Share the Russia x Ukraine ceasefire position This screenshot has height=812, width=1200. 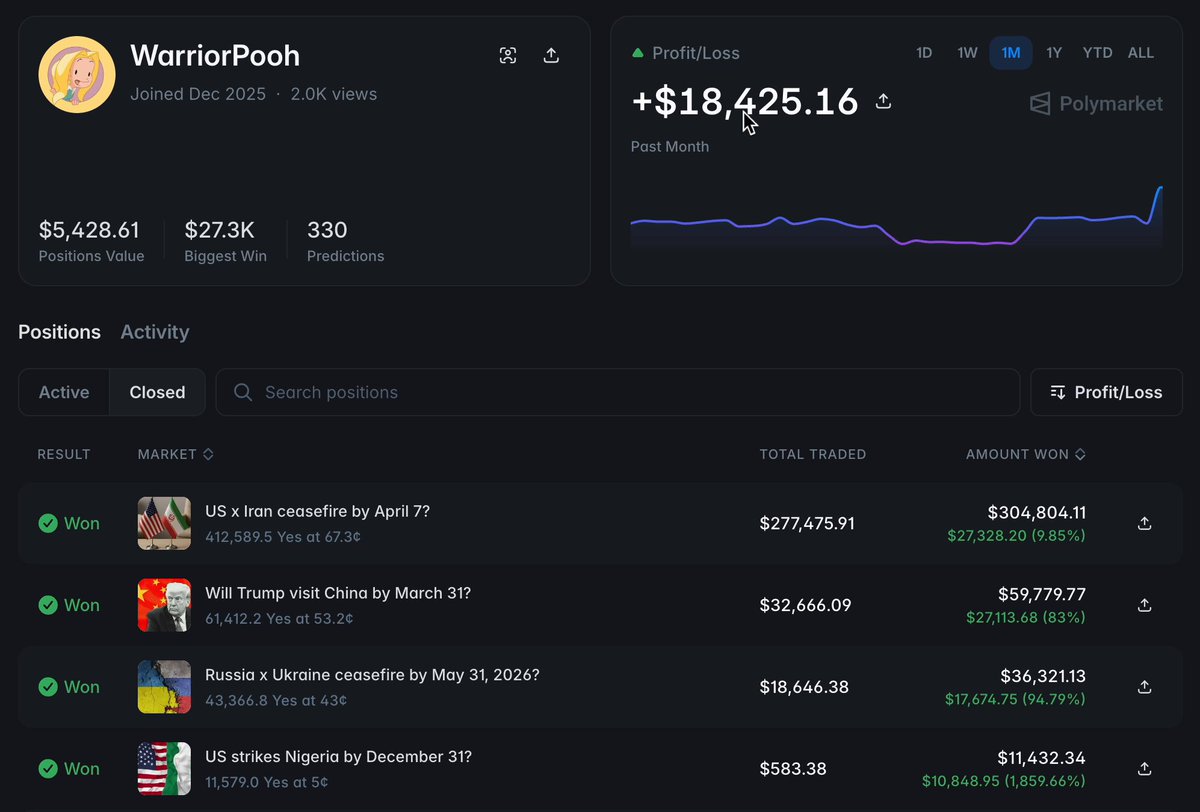1145,687
